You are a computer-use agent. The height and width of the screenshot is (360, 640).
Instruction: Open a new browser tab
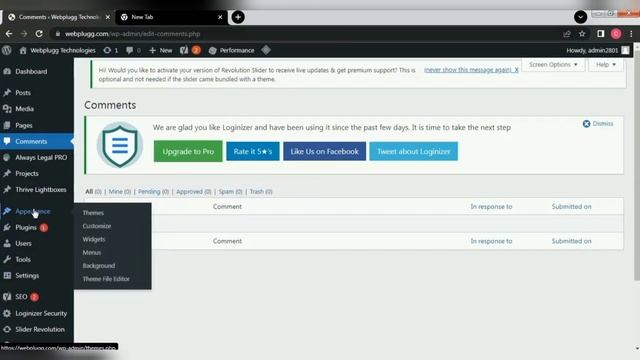(238, 17)
